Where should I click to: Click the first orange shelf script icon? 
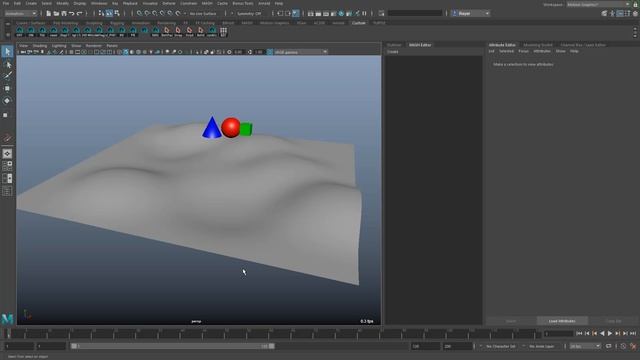click(167, 31)
